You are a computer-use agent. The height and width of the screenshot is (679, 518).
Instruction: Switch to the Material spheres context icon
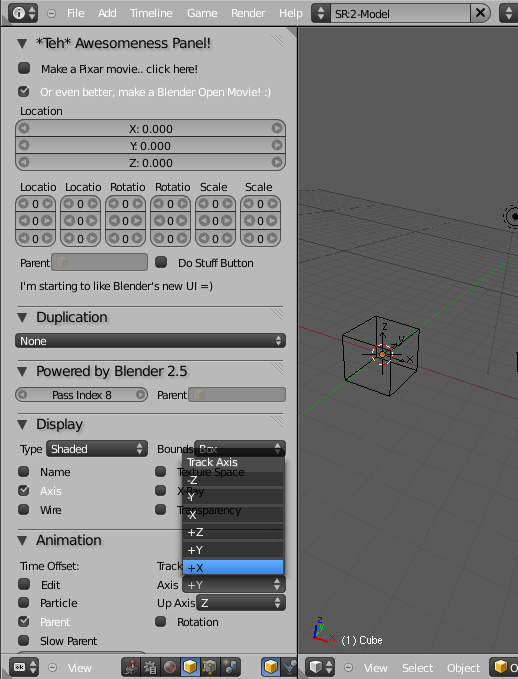tap(230, 667)
